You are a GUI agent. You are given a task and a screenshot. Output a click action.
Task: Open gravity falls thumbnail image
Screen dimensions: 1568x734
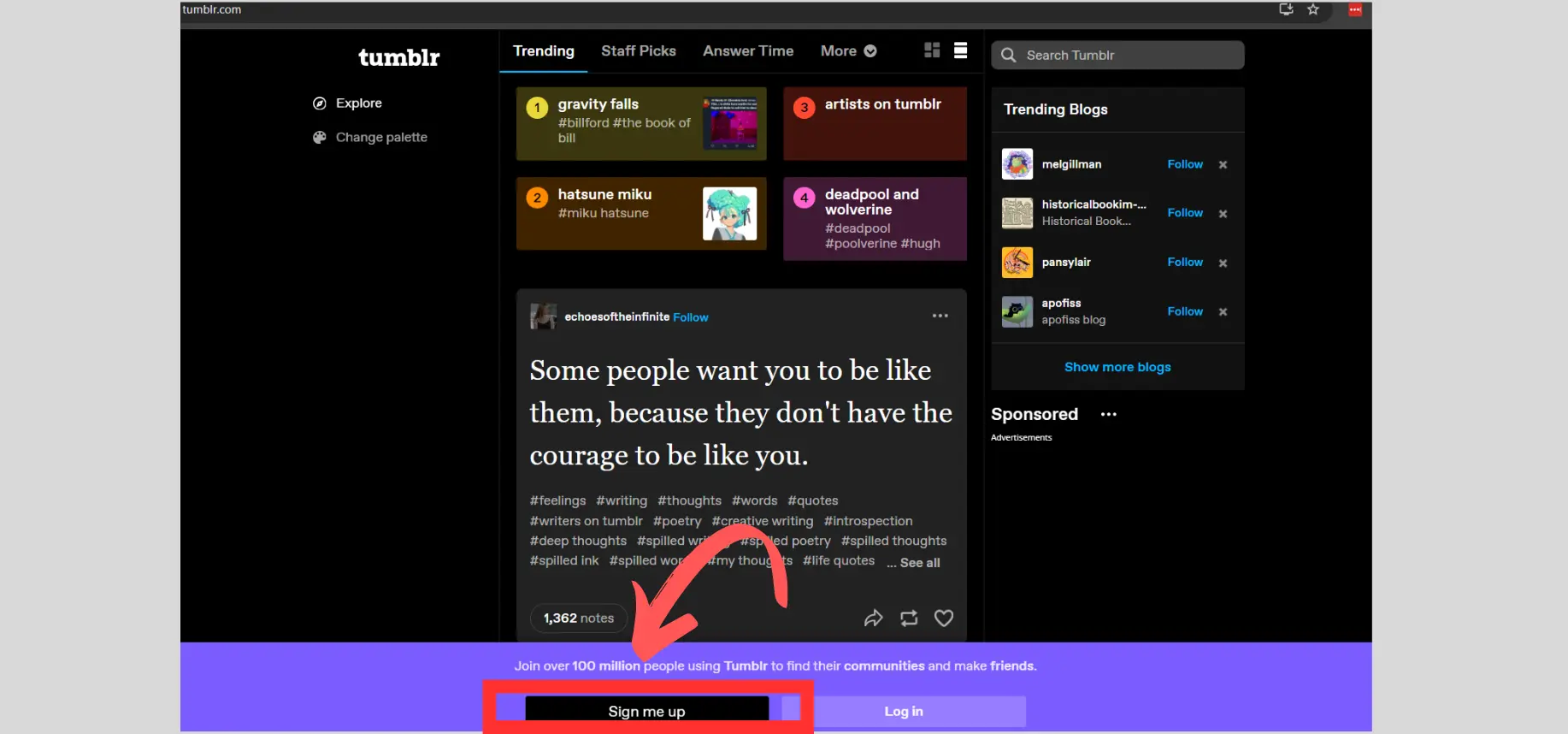(730, 123)
